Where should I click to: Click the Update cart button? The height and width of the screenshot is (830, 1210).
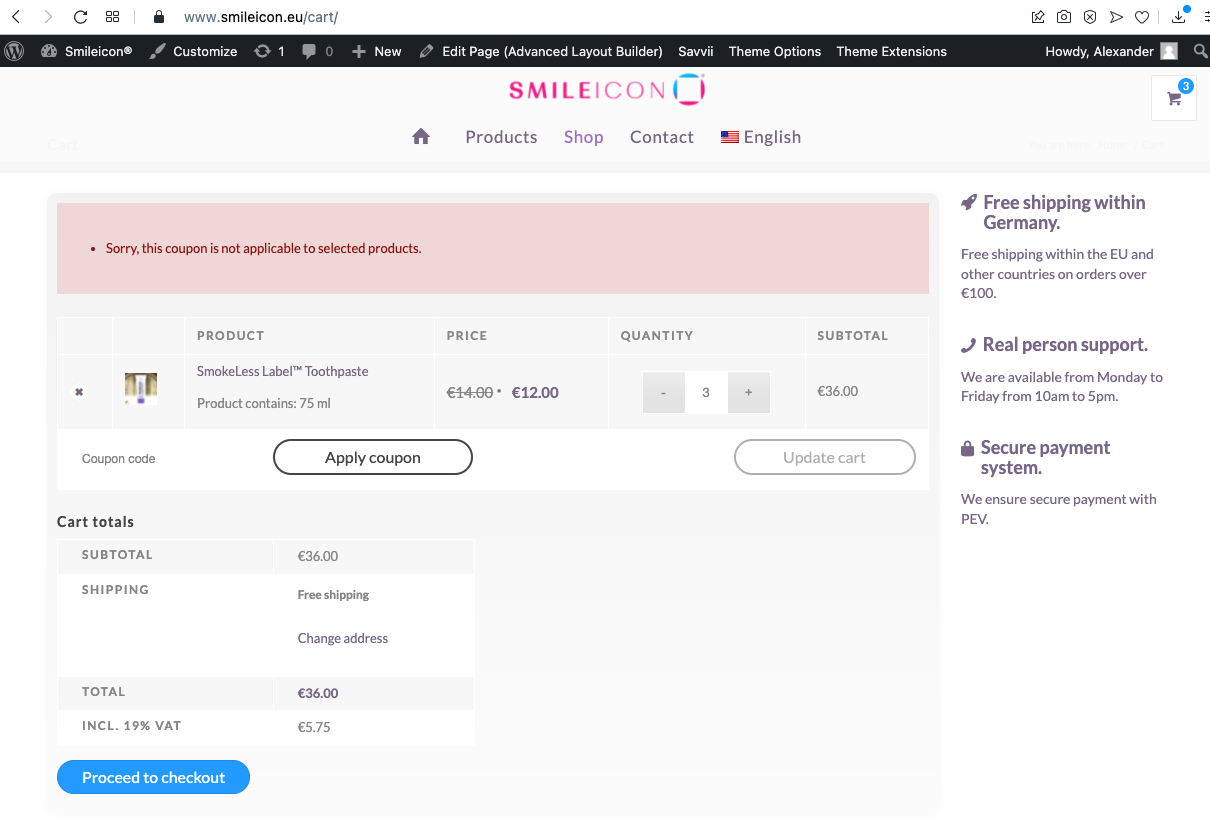[825, 457]
